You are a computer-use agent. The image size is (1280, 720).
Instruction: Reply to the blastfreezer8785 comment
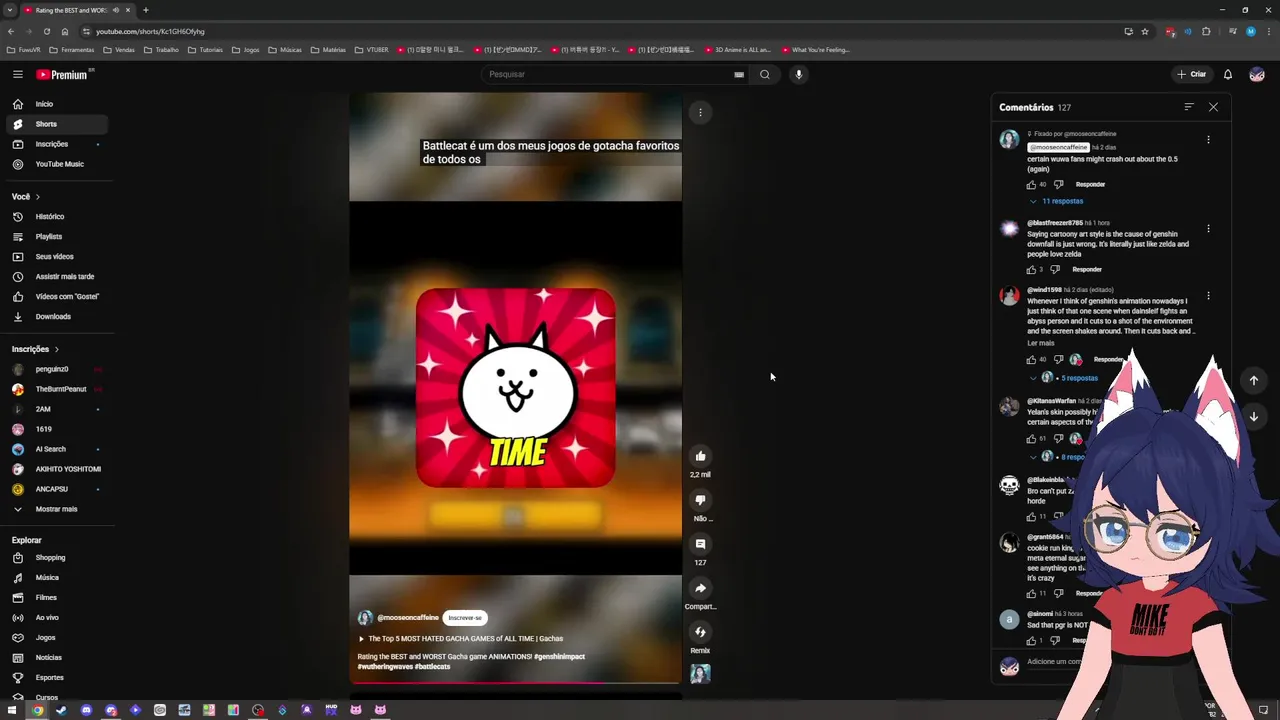(x=1087, y=269)
